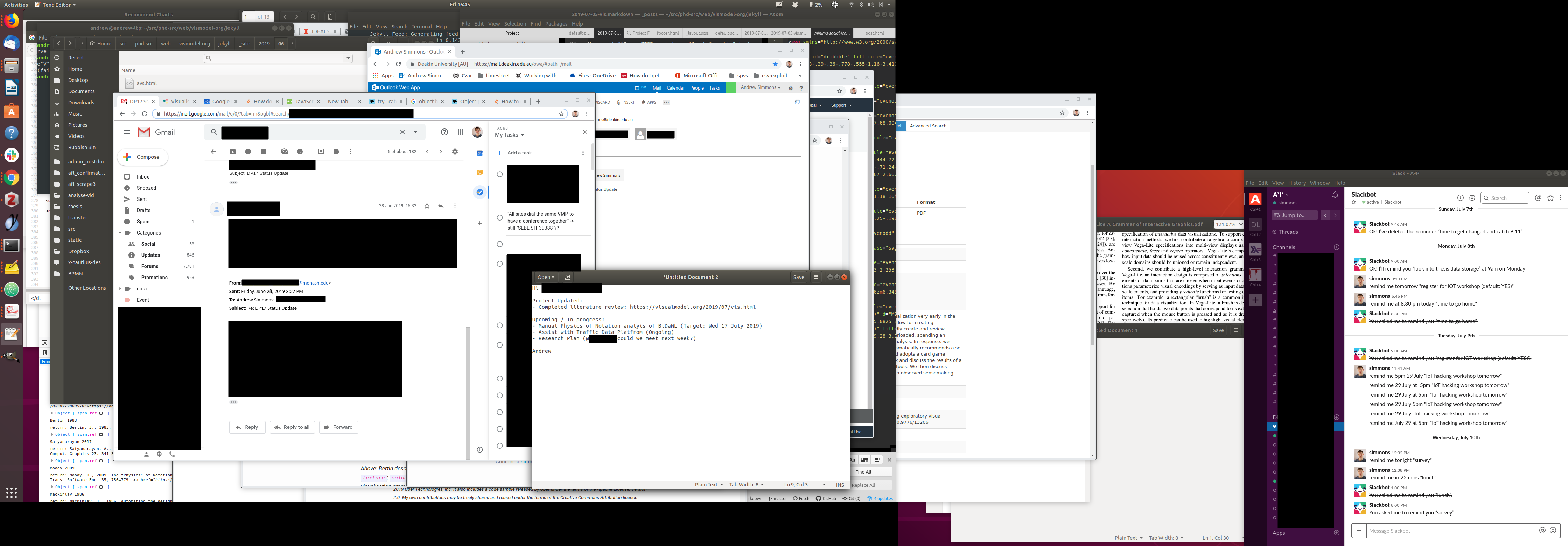Mark the 'All sites dial the same VMP' task complete
This screenshot has width=1568, height=546.
pyautogui.click(x=500, y=217)
